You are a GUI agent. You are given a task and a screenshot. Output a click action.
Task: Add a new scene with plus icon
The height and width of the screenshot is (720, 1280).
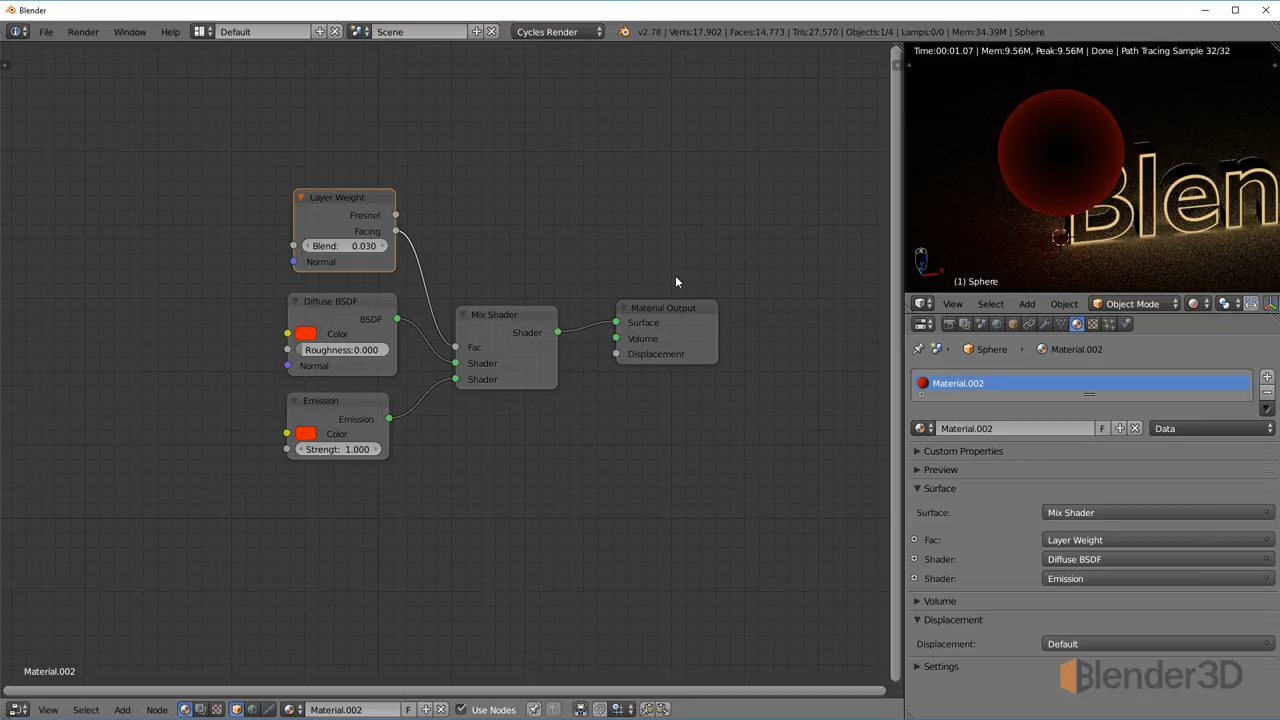point(477,32)
